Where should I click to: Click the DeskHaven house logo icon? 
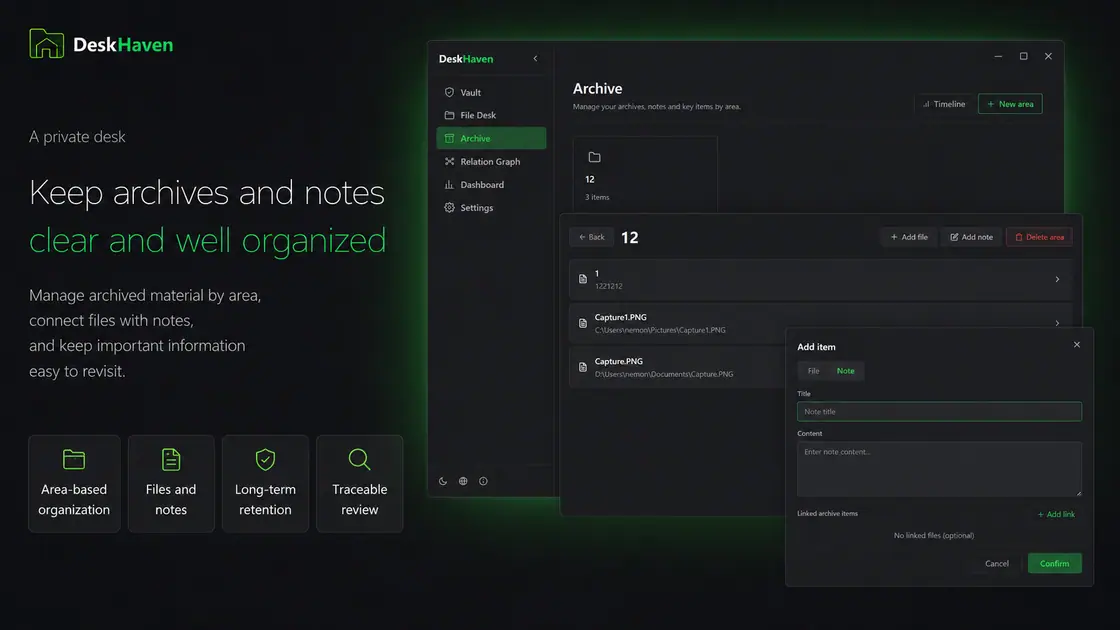[x=46, y=44]
